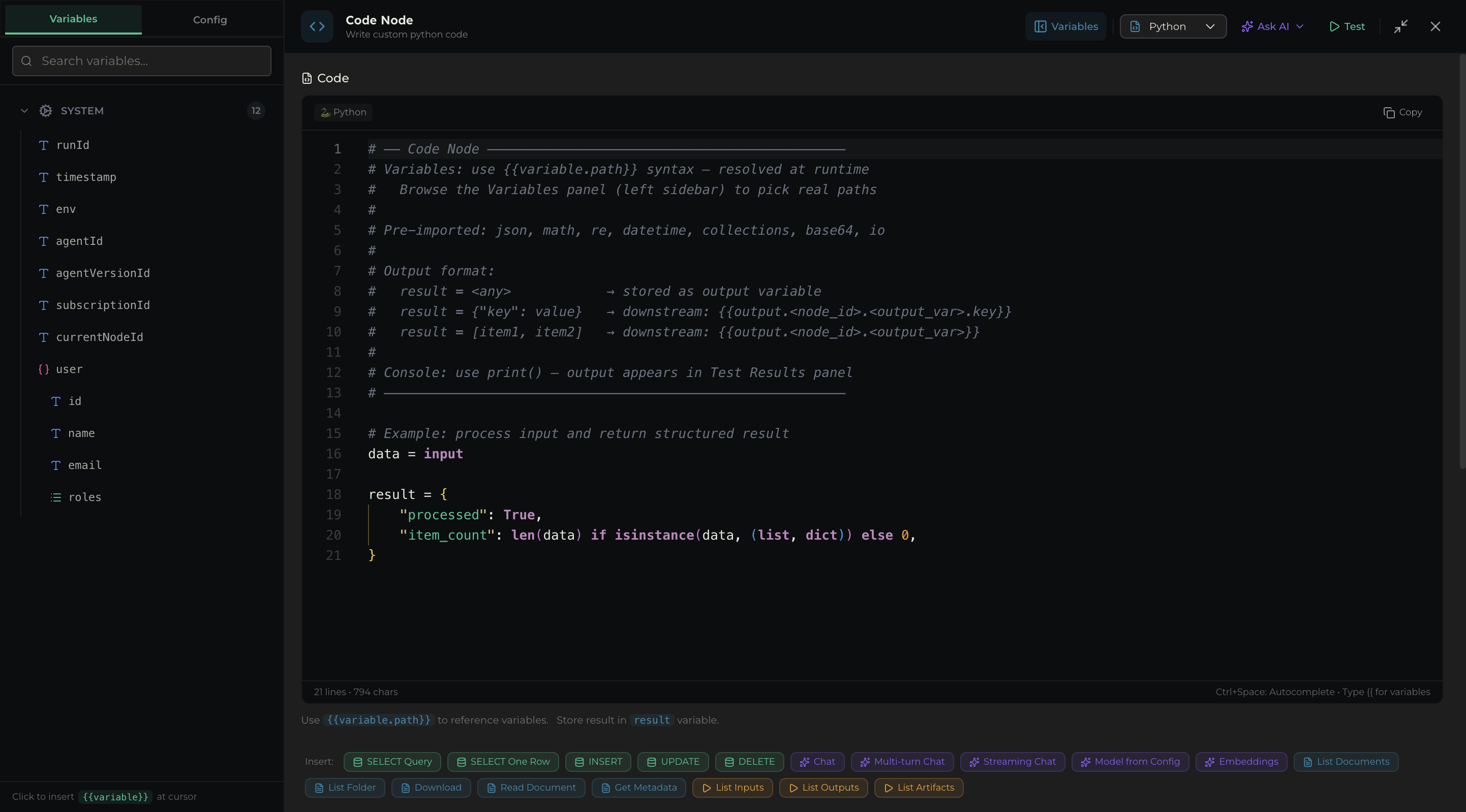Insert the Streaming Chat snippet

[1013, 761]
